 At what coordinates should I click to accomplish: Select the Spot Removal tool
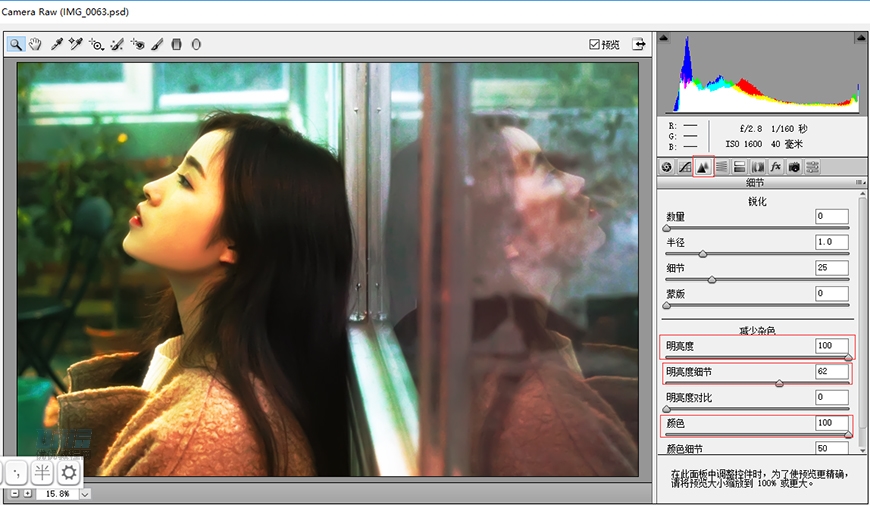pyautogui.click(x=117, y=44)
